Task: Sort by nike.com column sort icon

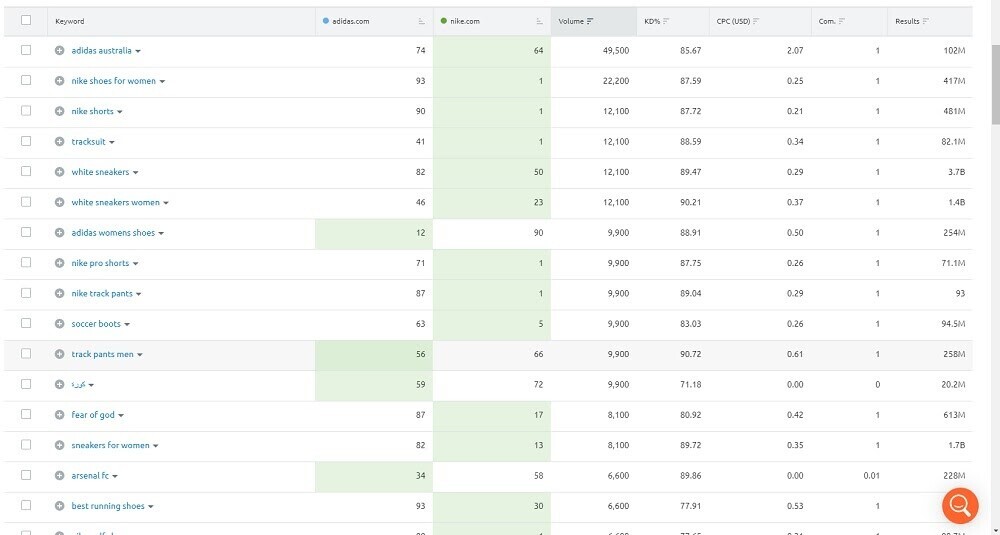Action: (540, 21)
